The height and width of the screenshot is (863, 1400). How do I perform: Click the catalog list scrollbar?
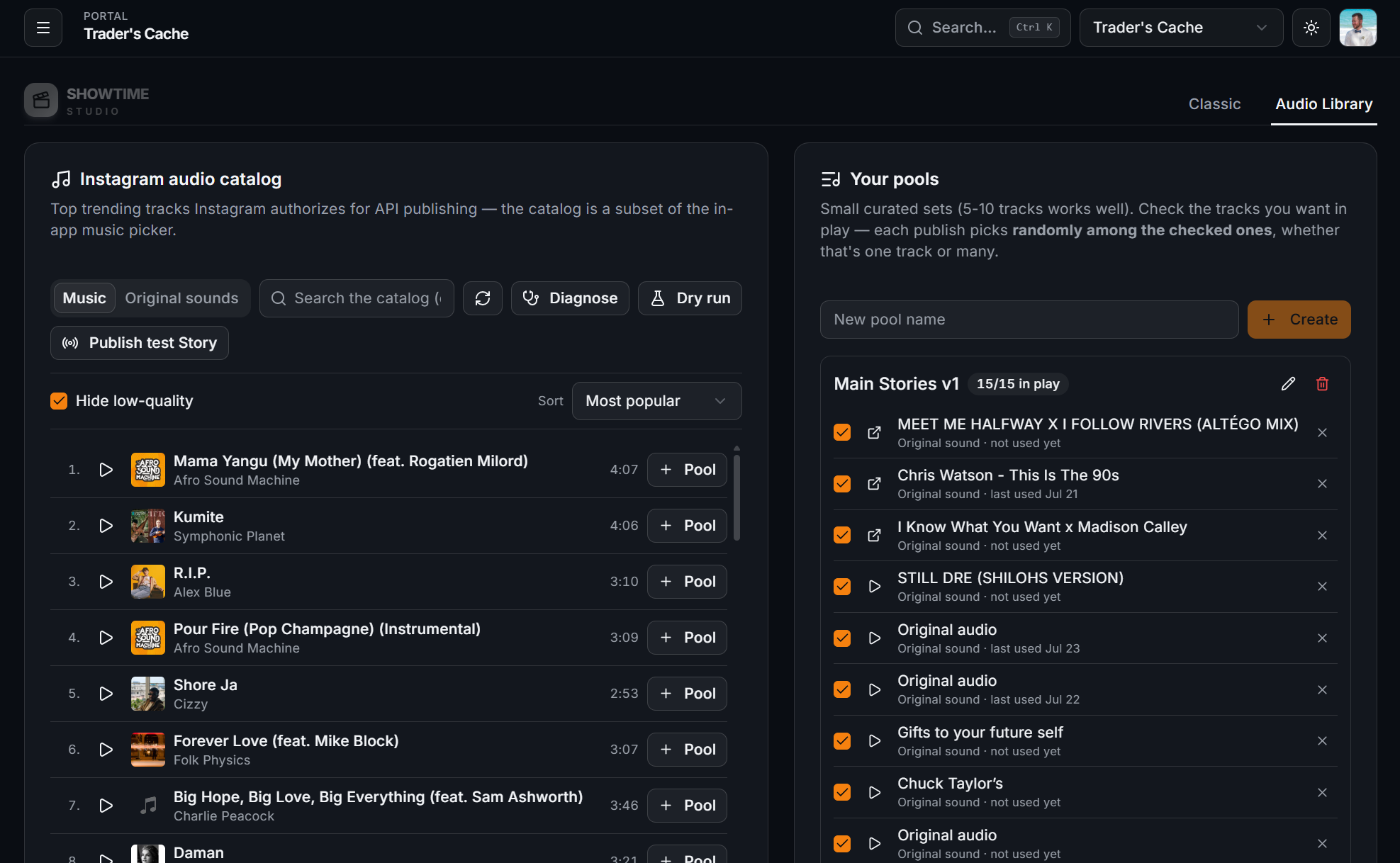(x=737, y=497)
